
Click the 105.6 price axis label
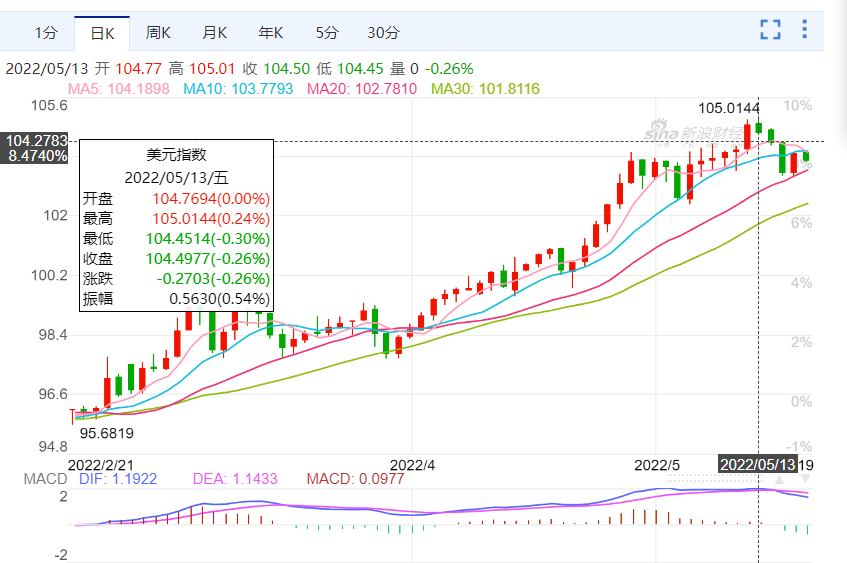[49, 105]
